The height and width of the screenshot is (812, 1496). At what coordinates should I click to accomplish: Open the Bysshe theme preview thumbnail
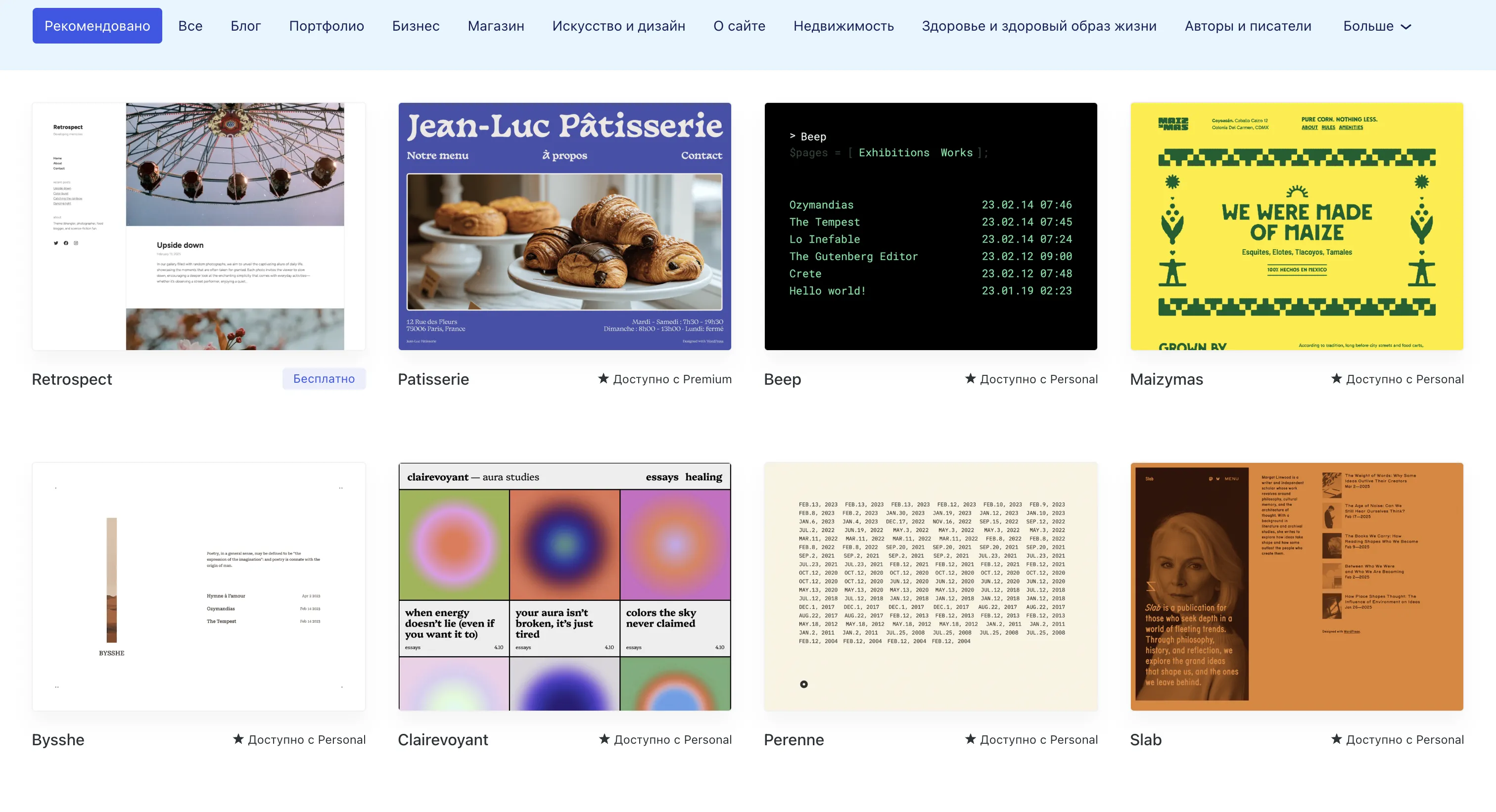pos(198,586)
